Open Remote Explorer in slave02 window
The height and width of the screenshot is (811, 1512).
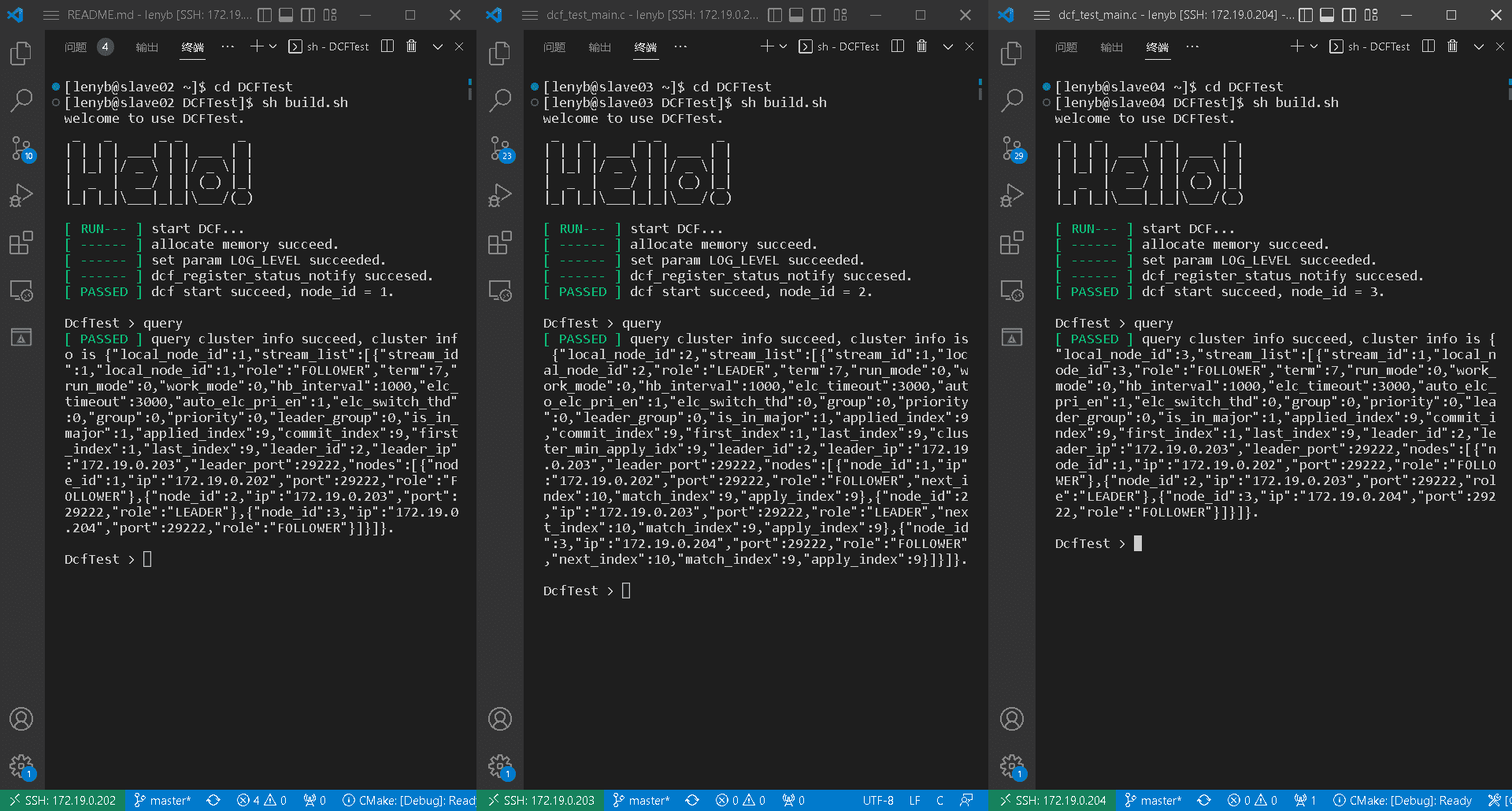[x=21, y=291]
